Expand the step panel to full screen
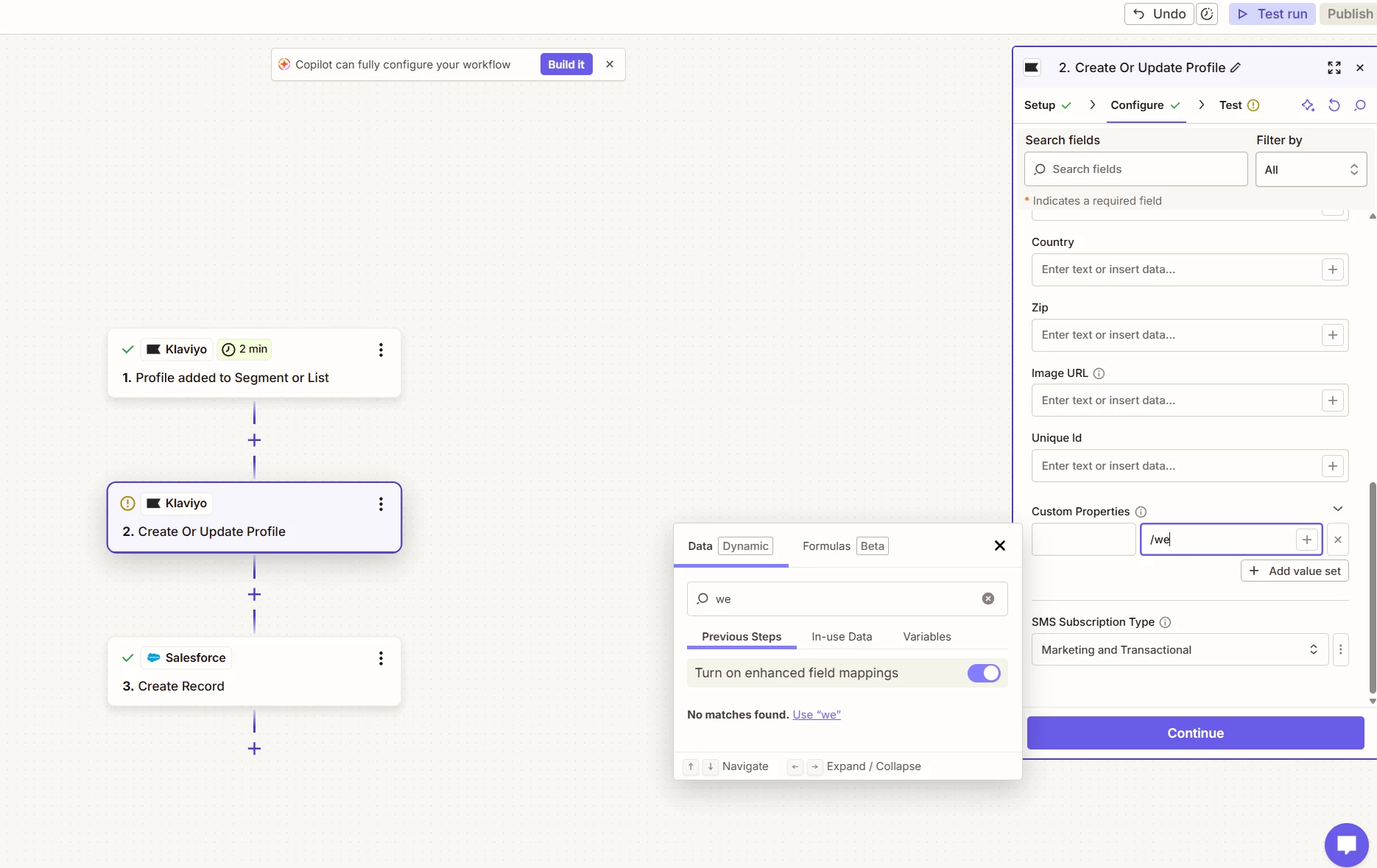This screenshot has height=868, width=1377. pyautogui.click(x=1334, y=68)
